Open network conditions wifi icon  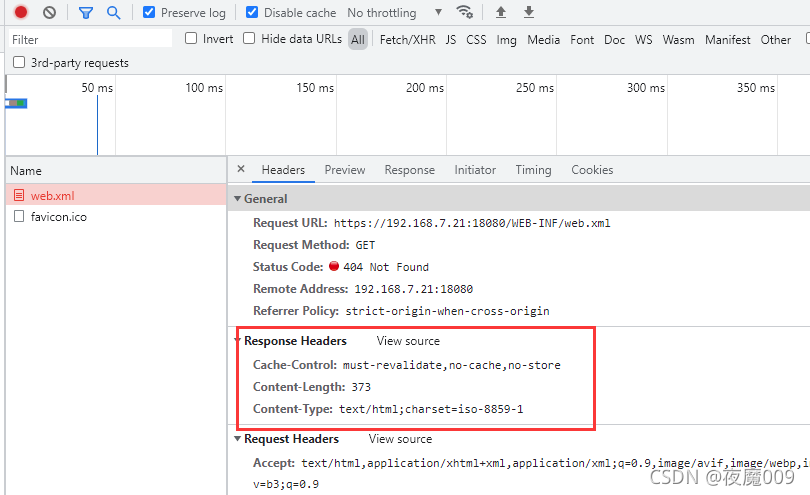click(x=464, y=12)
